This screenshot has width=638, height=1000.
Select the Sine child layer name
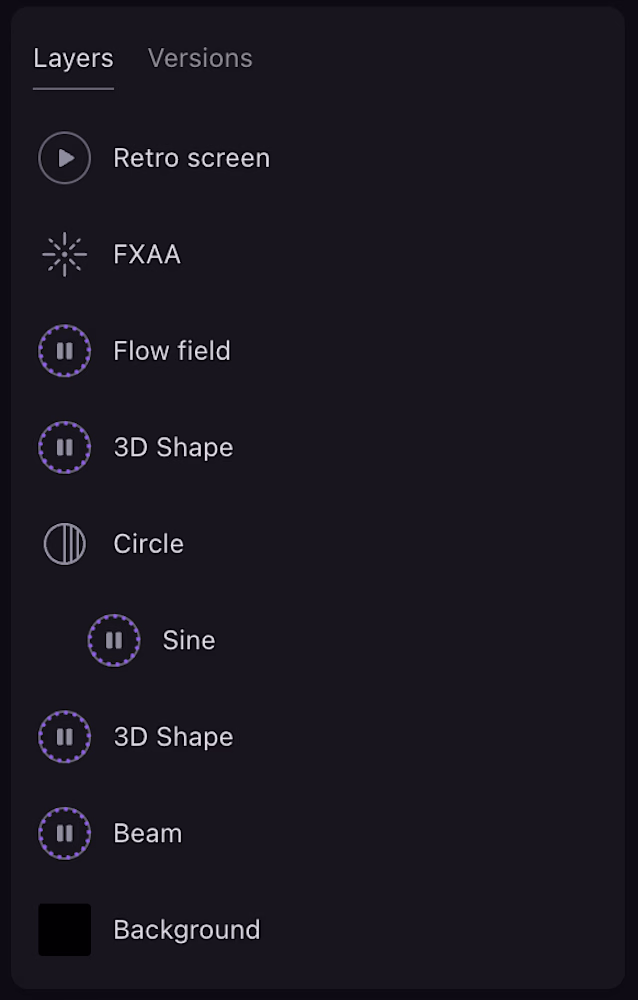click(189, 640)
